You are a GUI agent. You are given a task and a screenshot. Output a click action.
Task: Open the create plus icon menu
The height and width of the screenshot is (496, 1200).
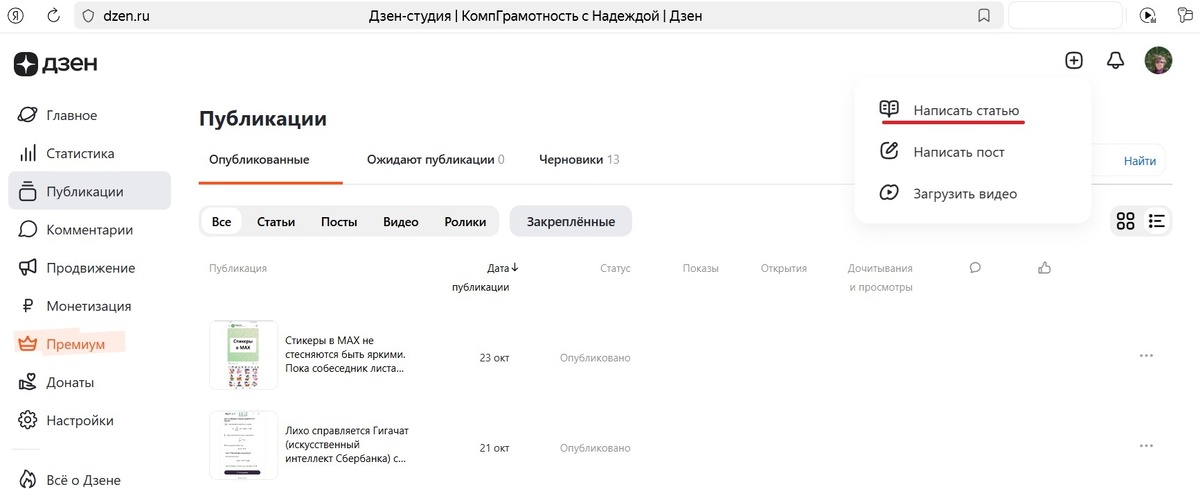pyautogui.click(x=1074, y=60)
